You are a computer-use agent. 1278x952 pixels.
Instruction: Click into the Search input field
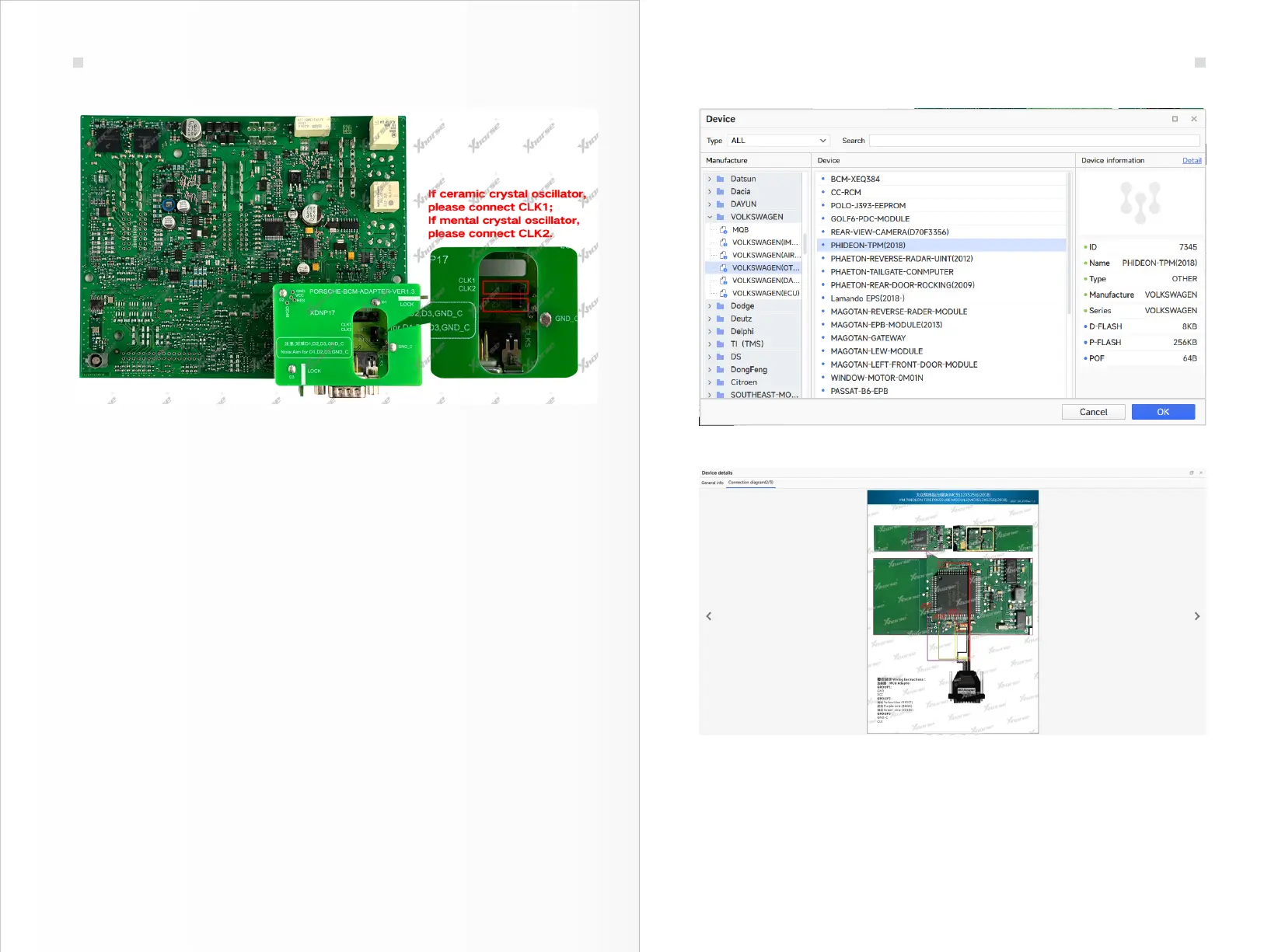1034,141
